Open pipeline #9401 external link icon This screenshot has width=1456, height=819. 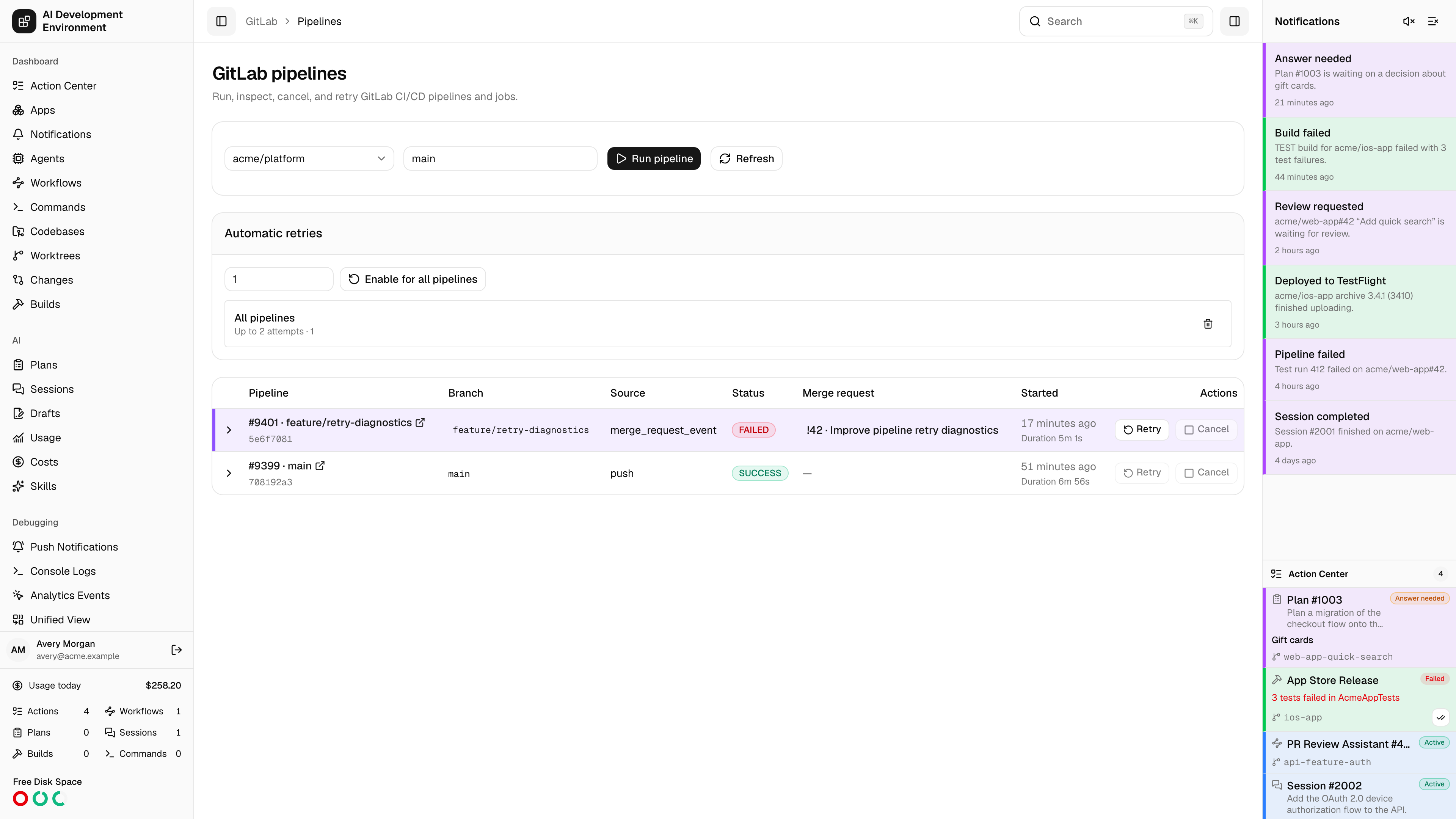click(420, 422)
